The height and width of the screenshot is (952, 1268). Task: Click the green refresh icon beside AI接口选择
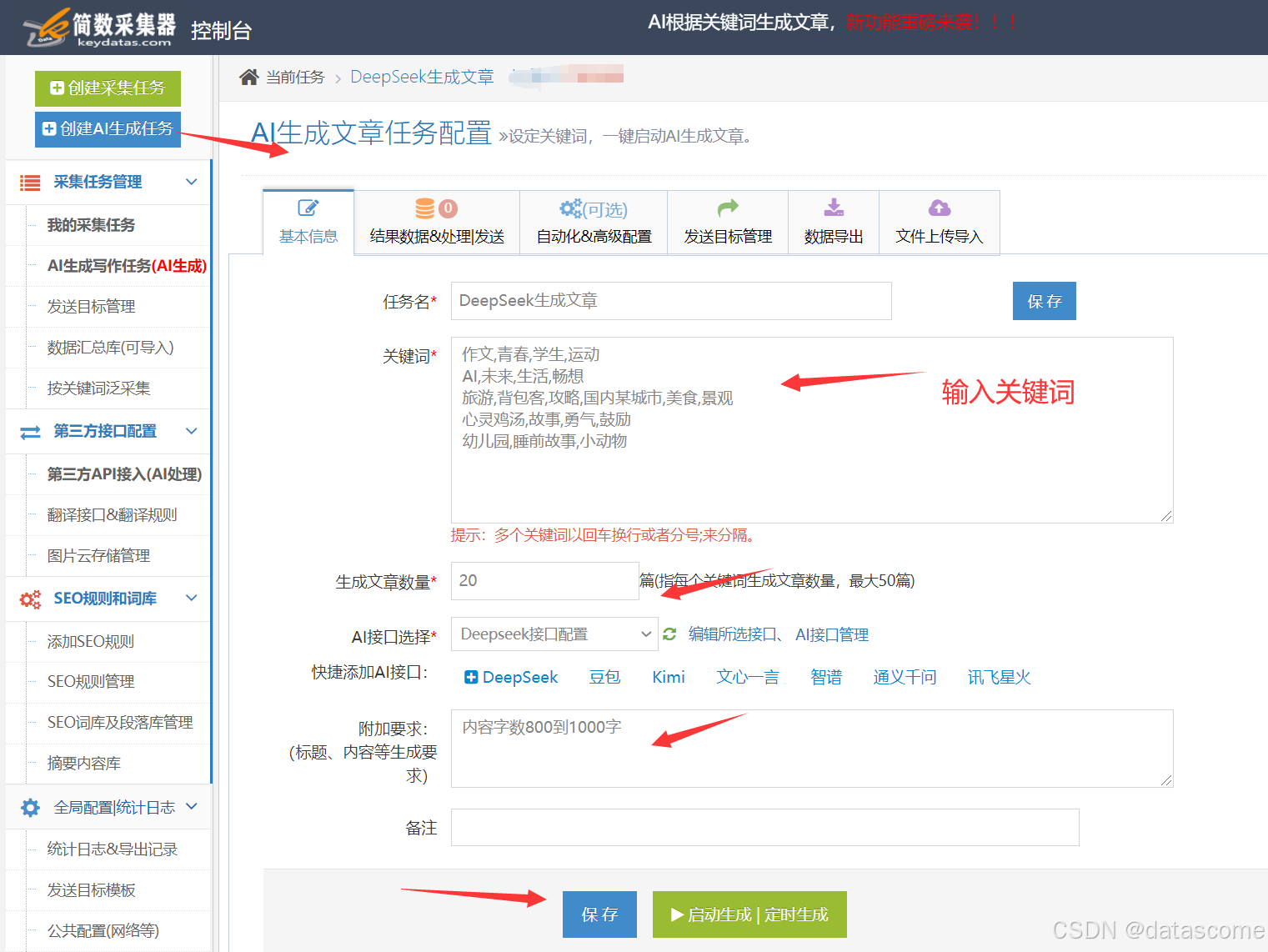click(x=669, y=634)
